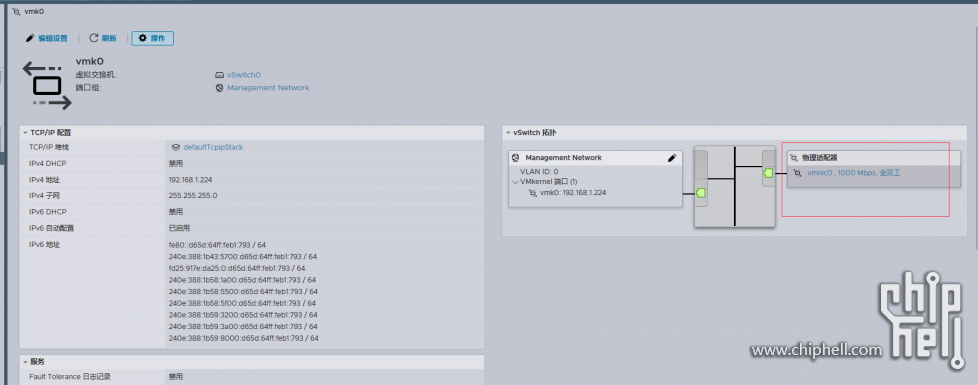Collapse the TCP/IP 配置 section
Viewport: 978px width, 385px height.
(x=25, y=133)
